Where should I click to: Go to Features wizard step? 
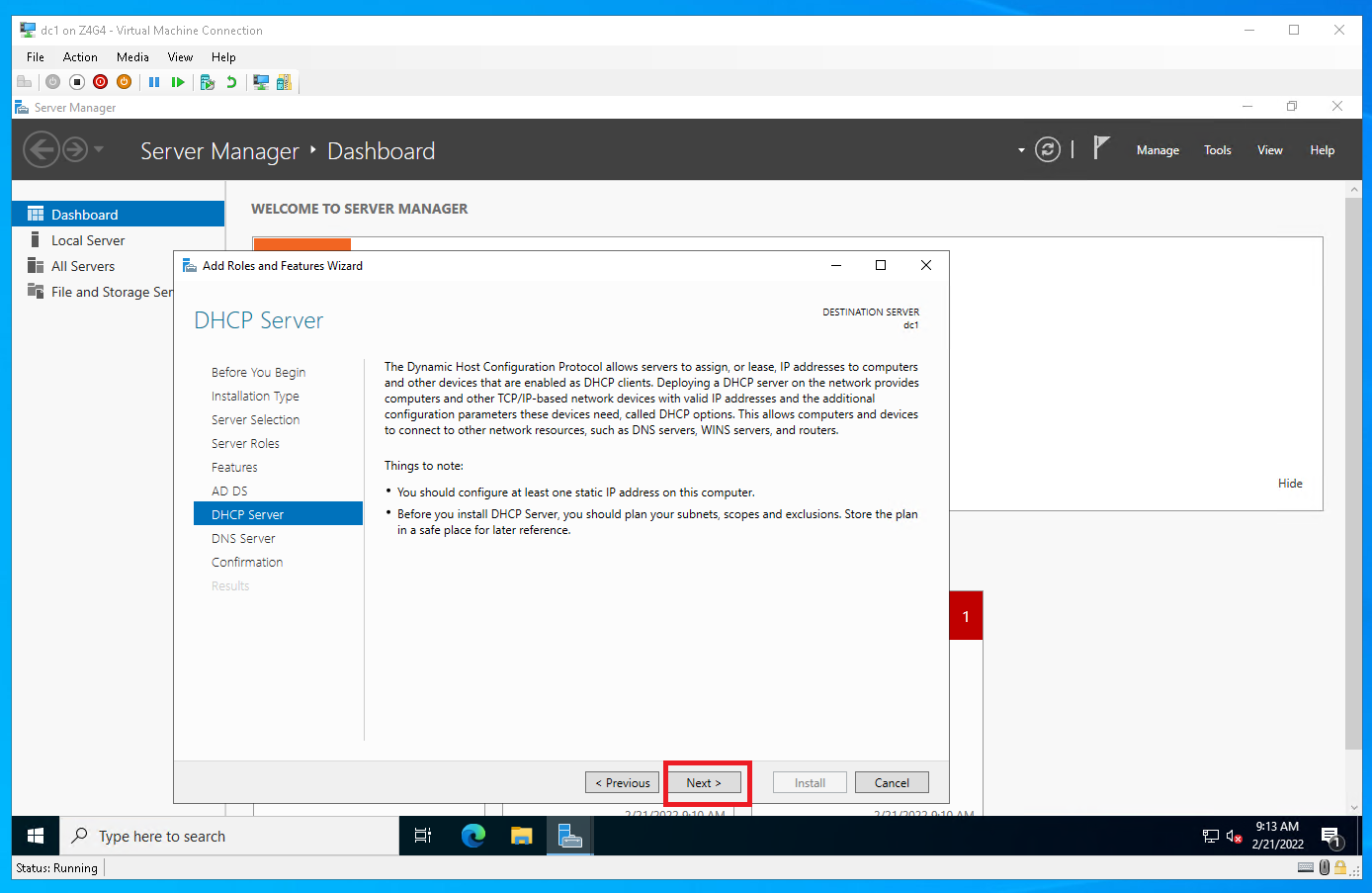coord(234,467)
